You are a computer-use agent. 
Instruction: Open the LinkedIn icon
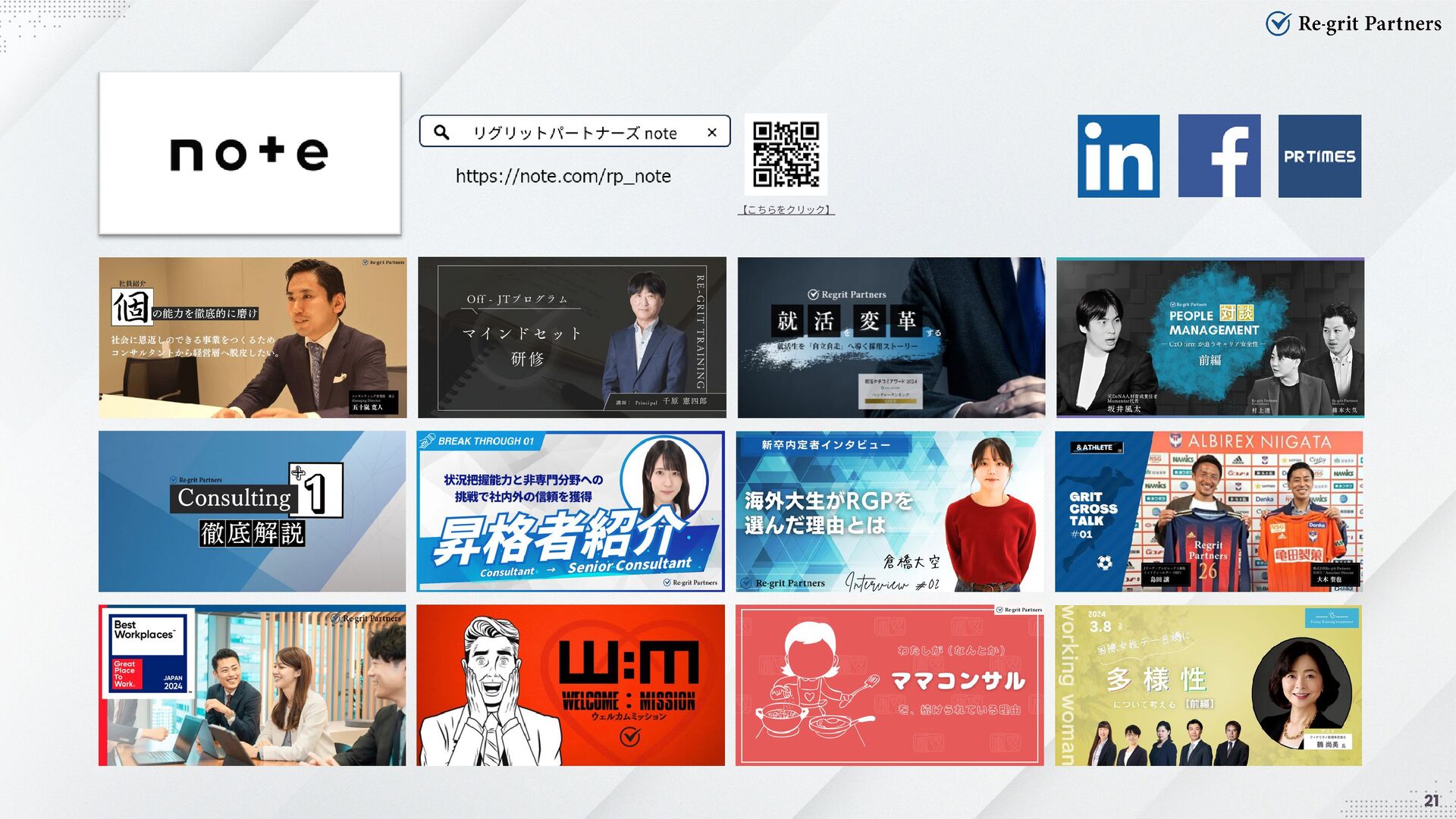(x=1119, y=156)
